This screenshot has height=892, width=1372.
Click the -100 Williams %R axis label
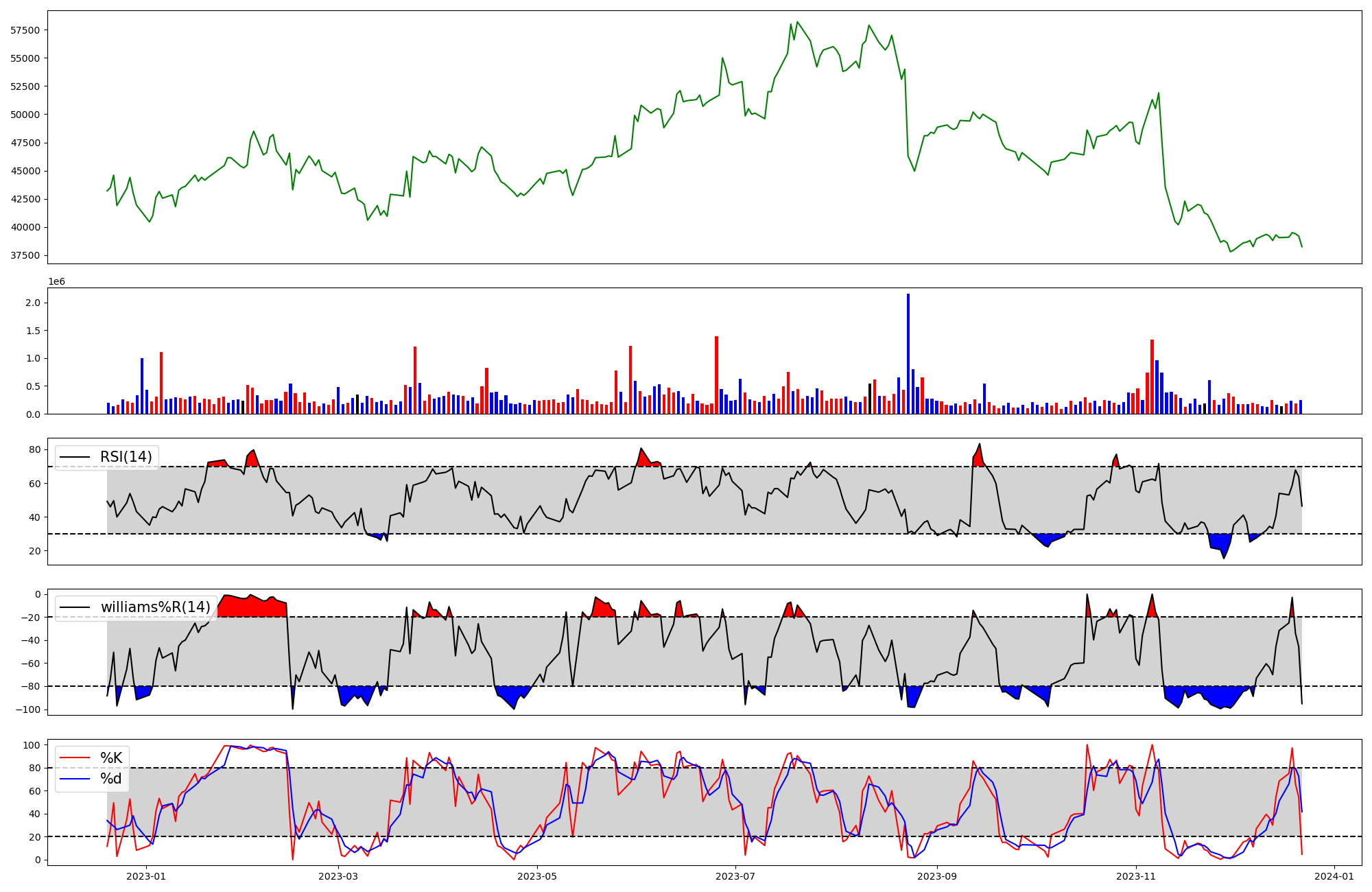point(28,709)
